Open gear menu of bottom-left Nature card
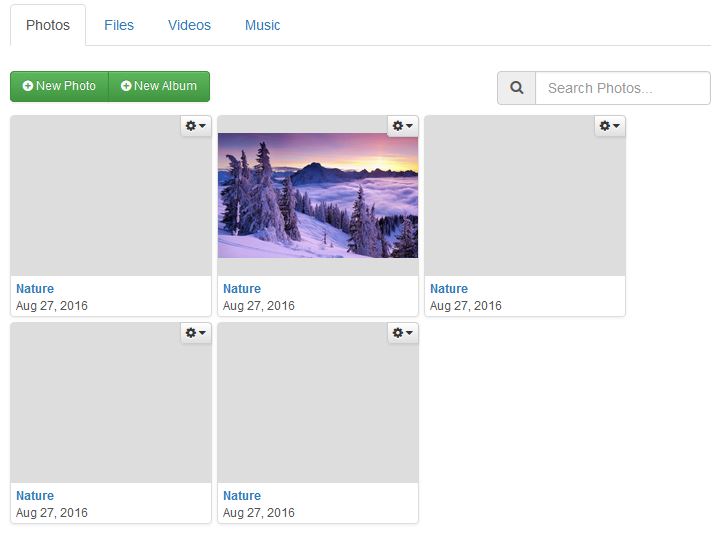Screen dimensions: 720x539 196,332
